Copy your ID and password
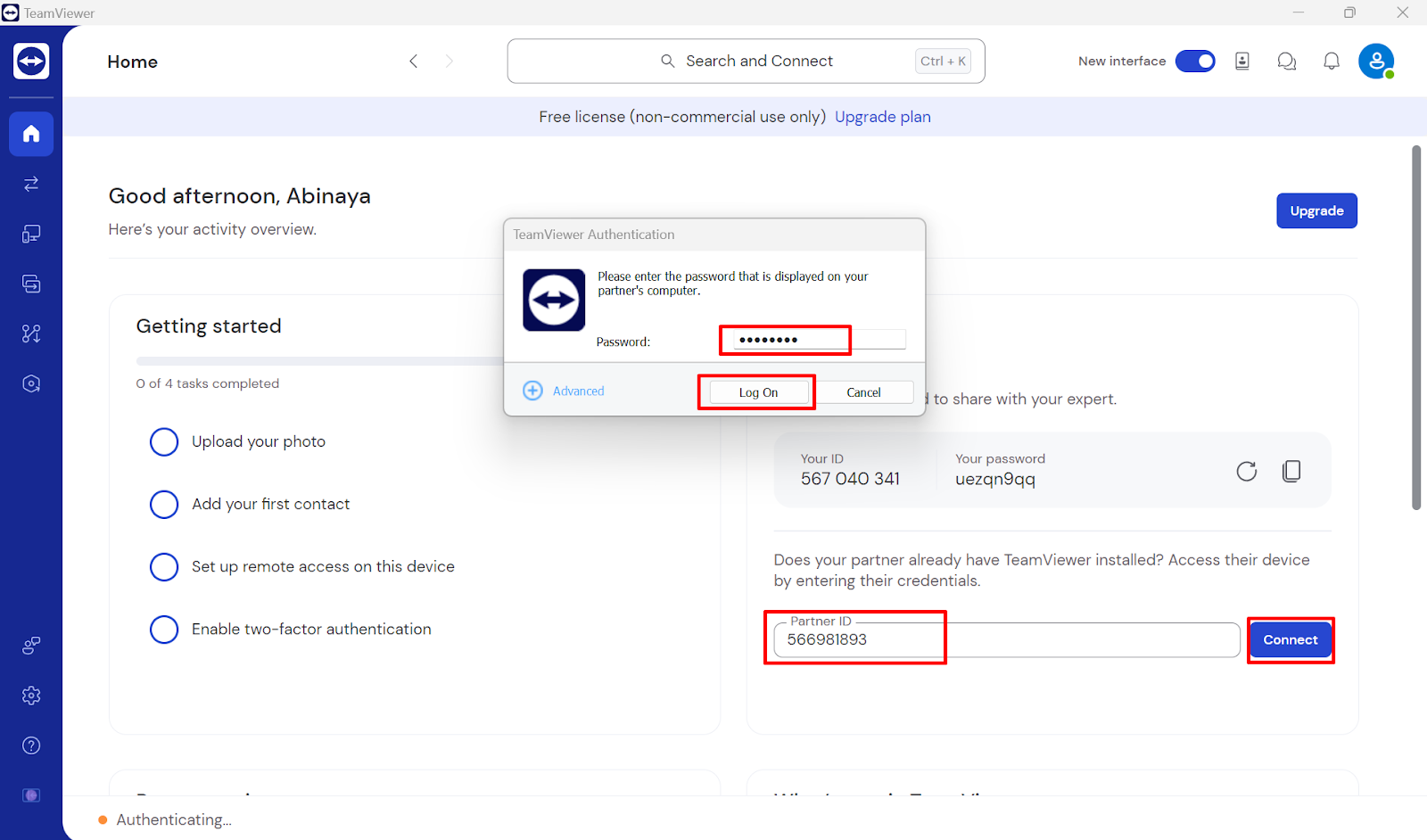Screen dimensions: 1427x840 point(1291,471)
